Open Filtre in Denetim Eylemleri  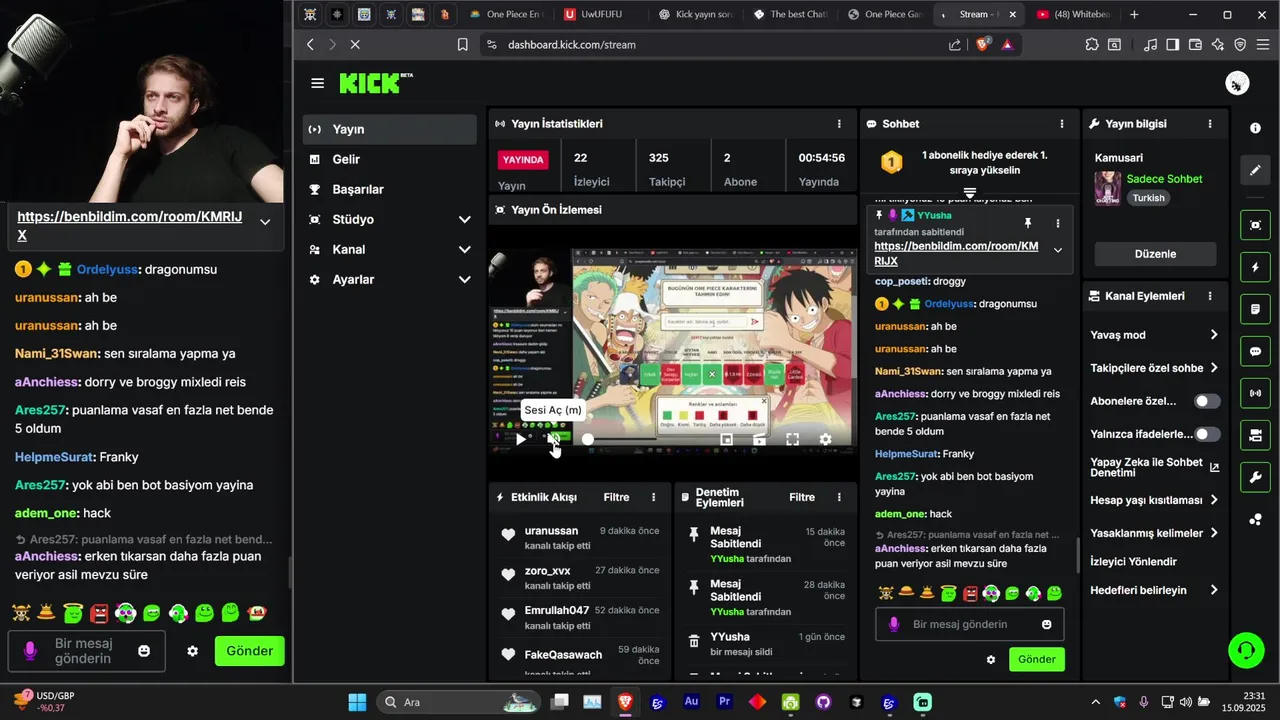pos(802,497)
